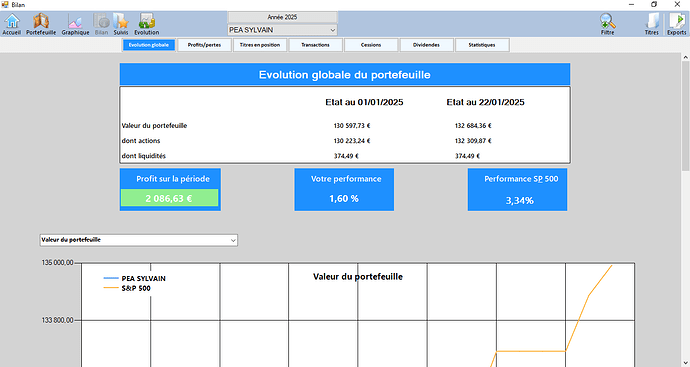Select the Suivis star icon
The height and width of the screenshot is (367, 690).
click(x=121, y=24)
